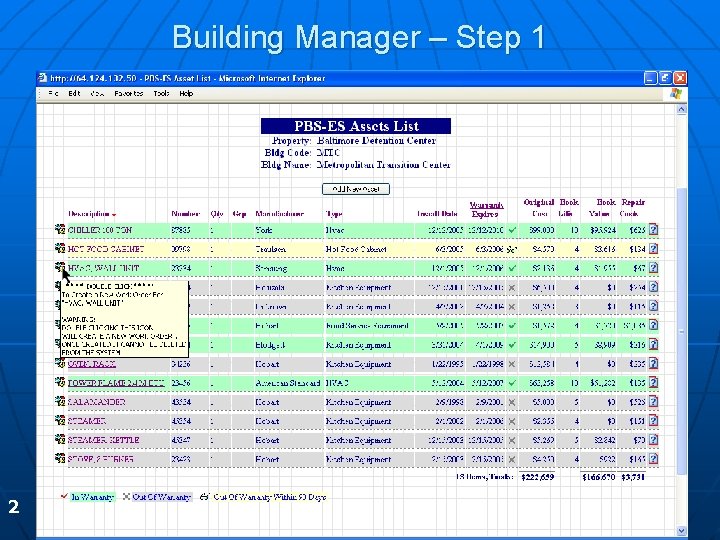Sort by the Book Value column header

[x=602, y=208]
